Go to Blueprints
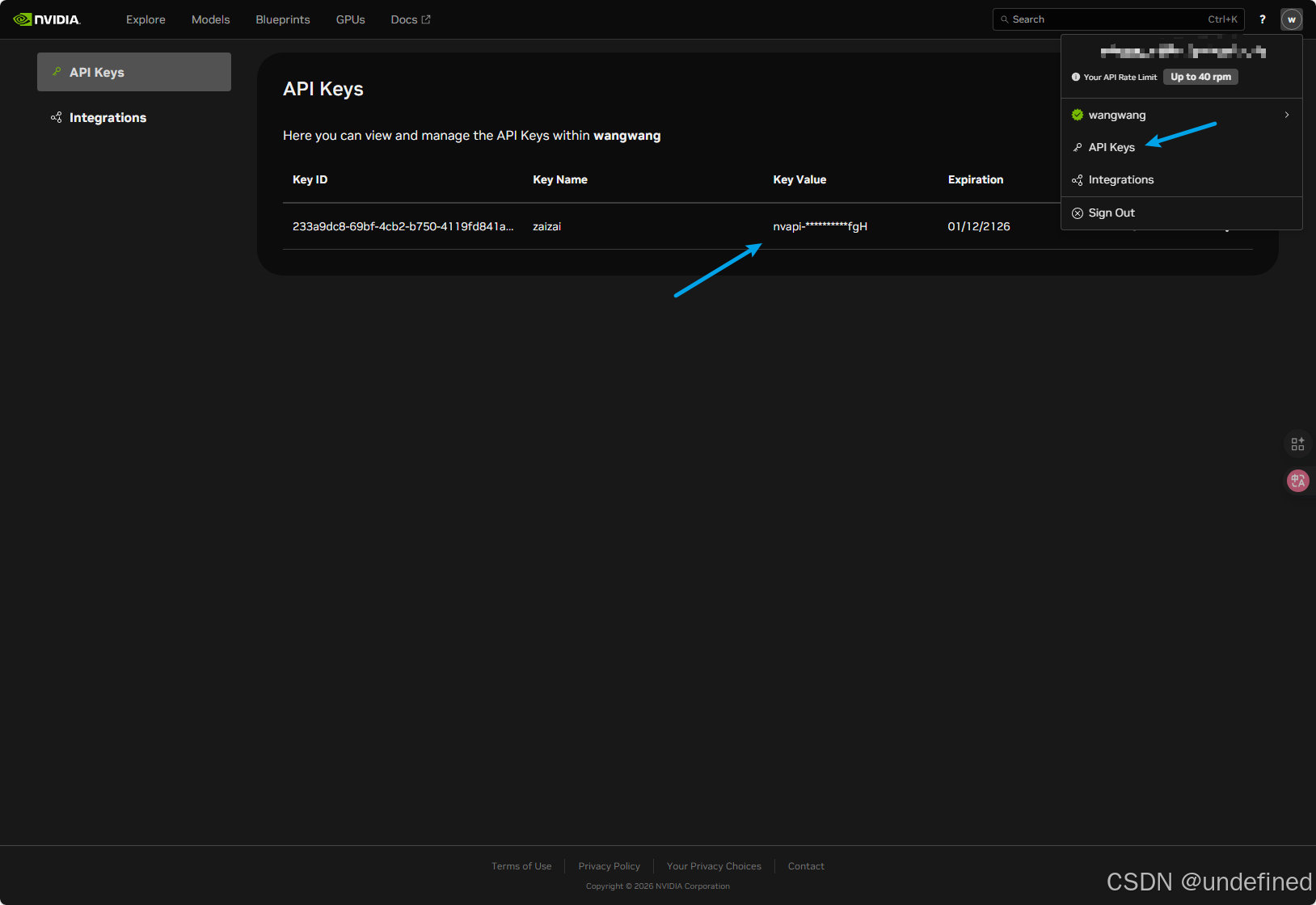Screen dimensions: 1316x905 tap(283, 19)
